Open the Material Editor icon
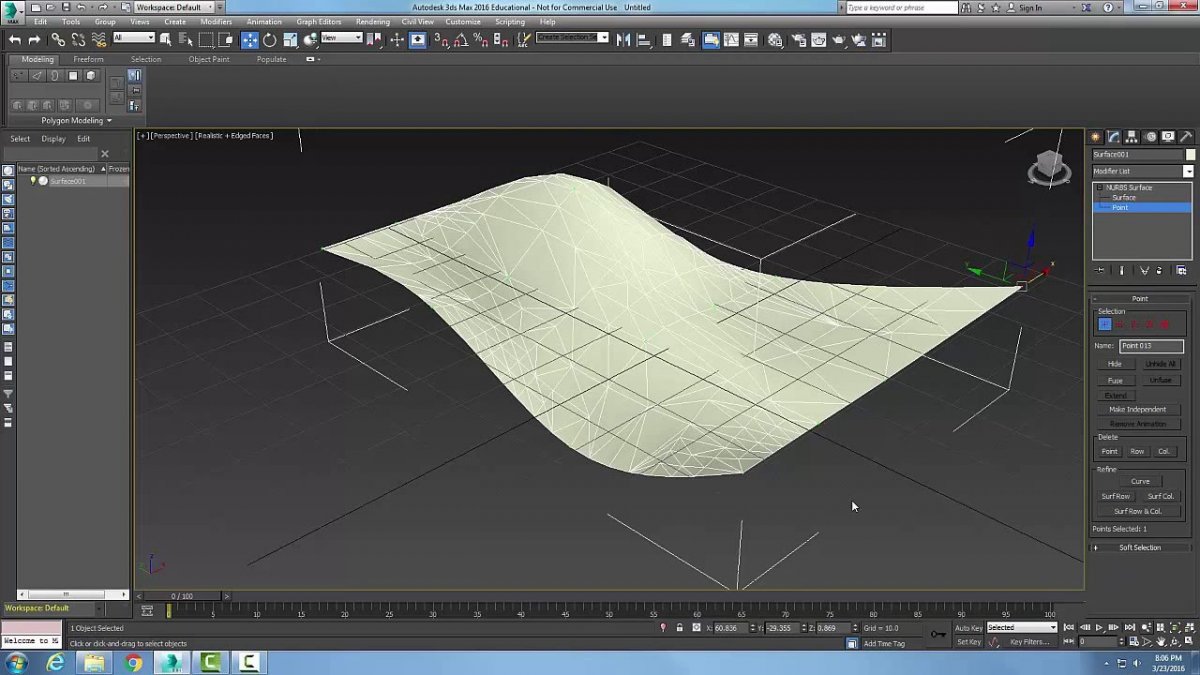This screenshot has height=675, width=1200. (776, 40)
